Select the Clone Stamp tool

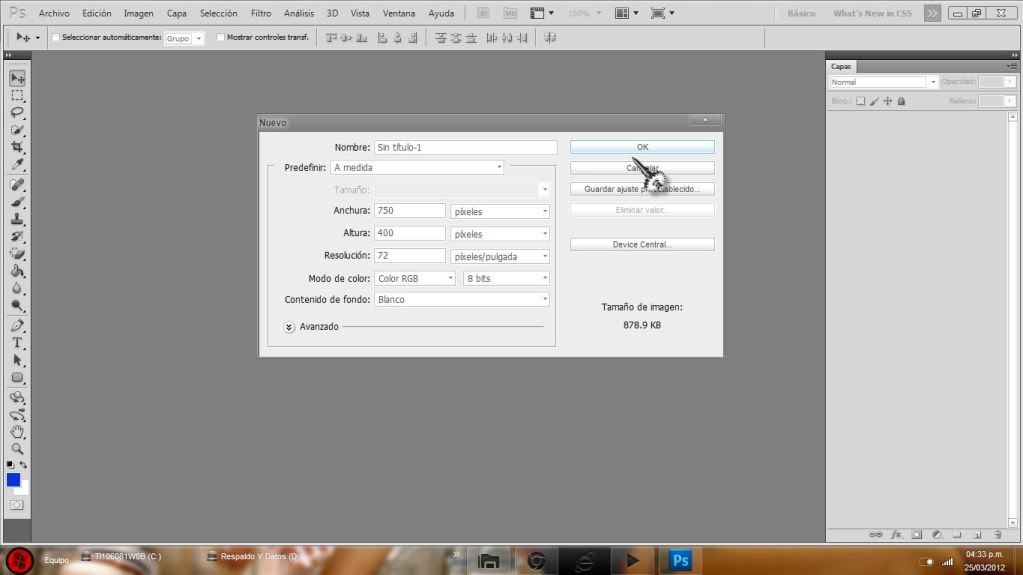pyautogui.click(x=17, y=219)
